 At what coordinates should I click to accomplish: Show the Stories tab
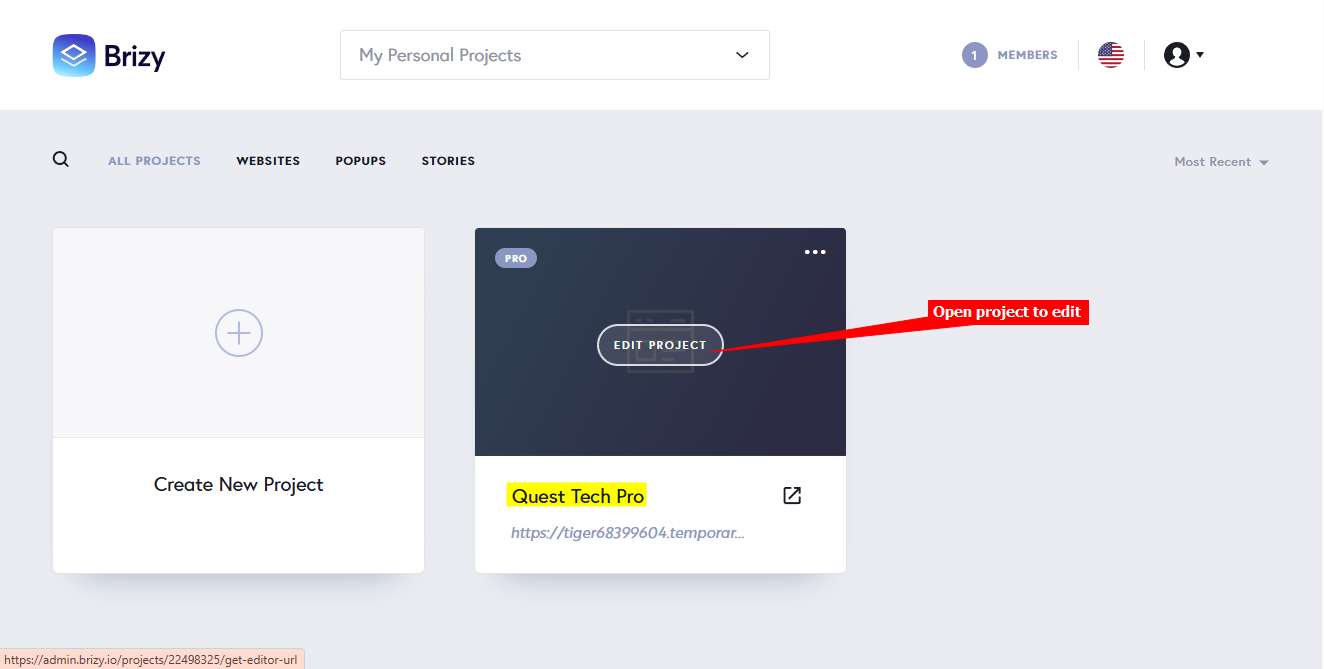pos(448,161)
